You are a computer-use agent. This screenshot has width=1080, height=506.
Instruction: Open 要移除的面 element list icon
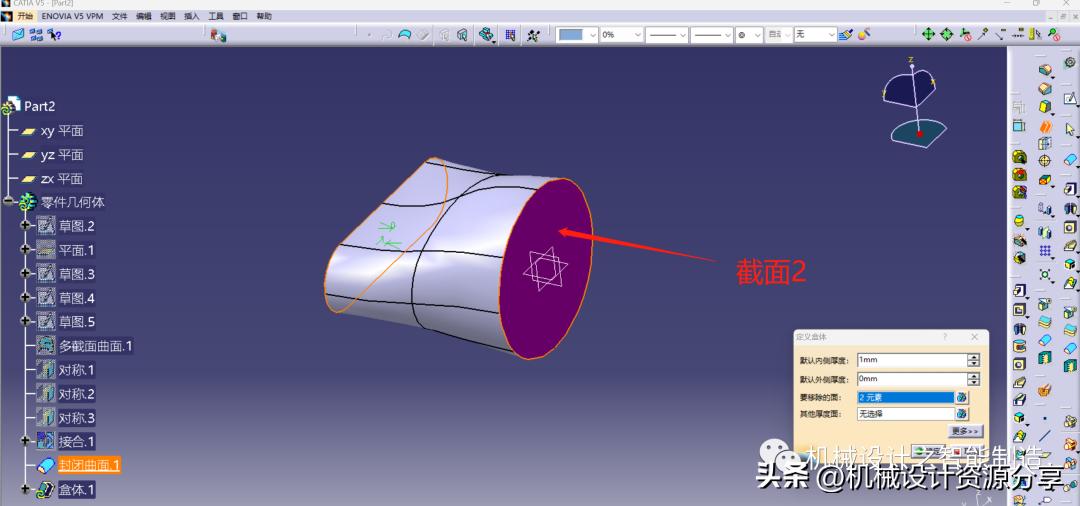[962, 397]
